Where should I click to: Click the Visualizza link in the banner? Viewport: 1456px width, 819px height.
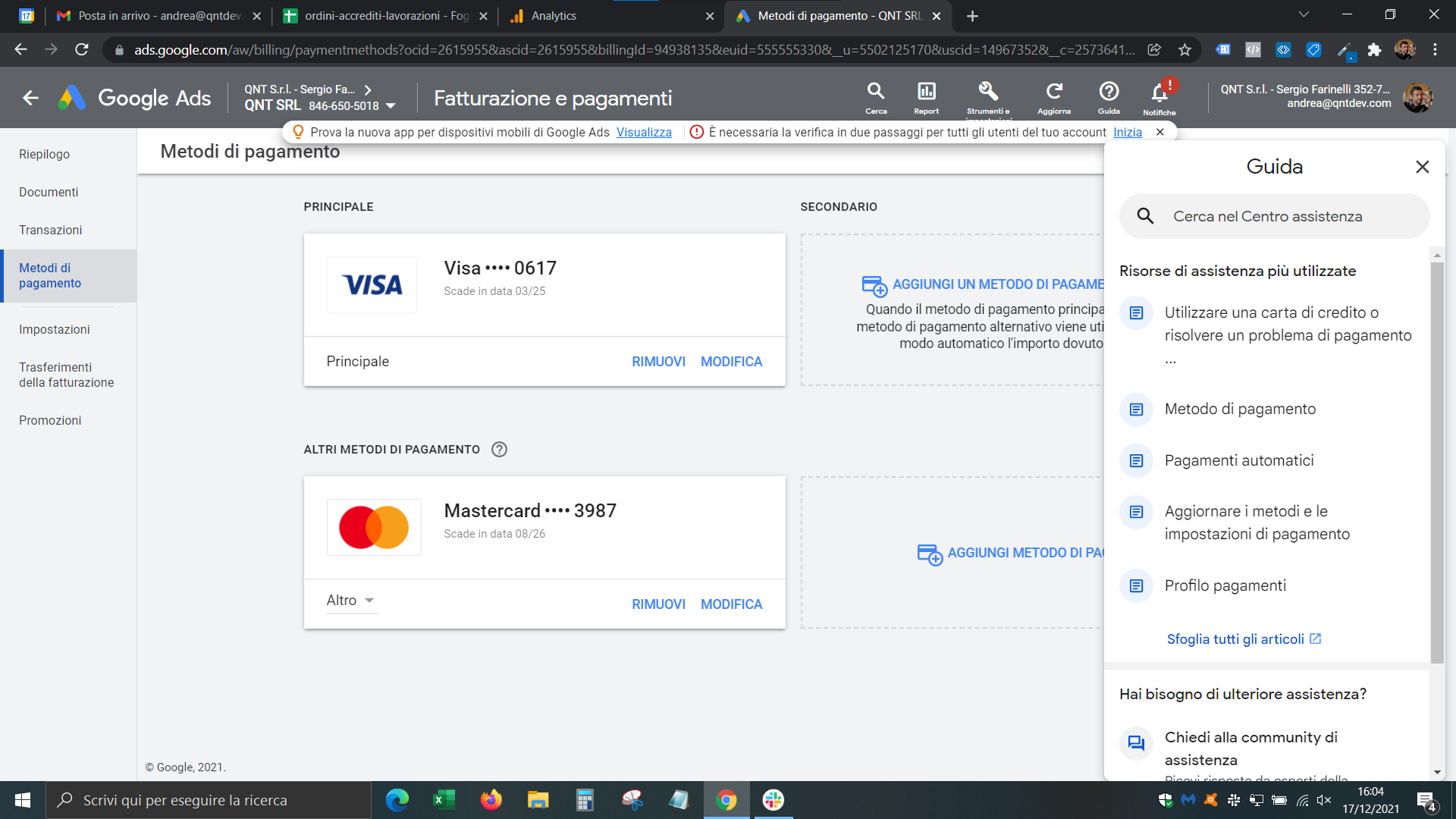tap(644, 132)
